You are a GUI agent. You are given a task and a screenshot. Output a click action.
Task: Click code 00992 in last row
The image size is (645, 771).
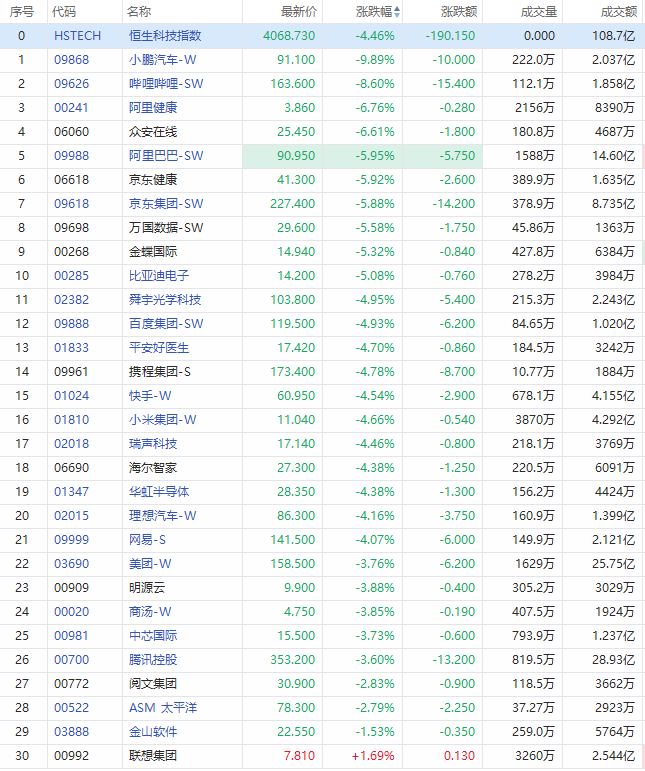pos(72,756)
